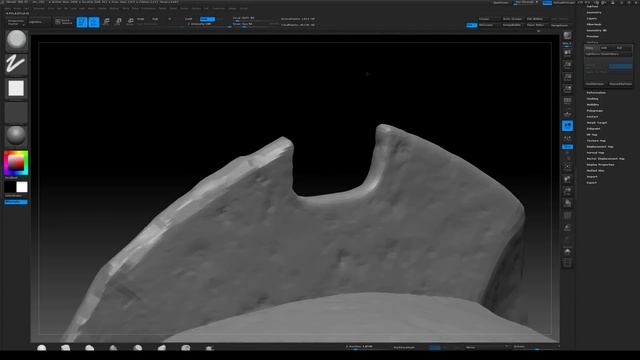
Task: Expand the FiberMesh subpalette
Action: [594, 24]
